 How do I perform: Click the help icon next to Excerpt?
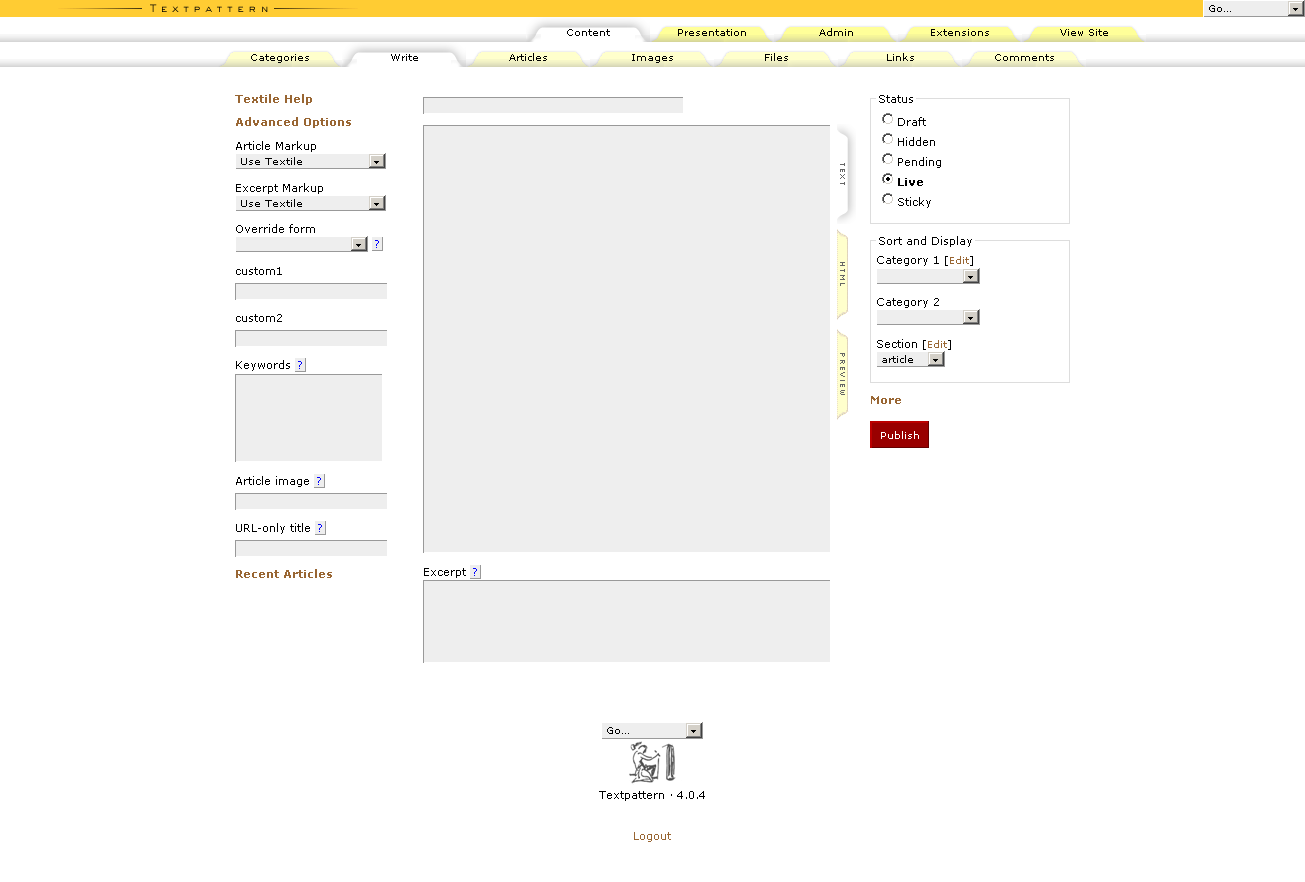[x=475, y=572]
